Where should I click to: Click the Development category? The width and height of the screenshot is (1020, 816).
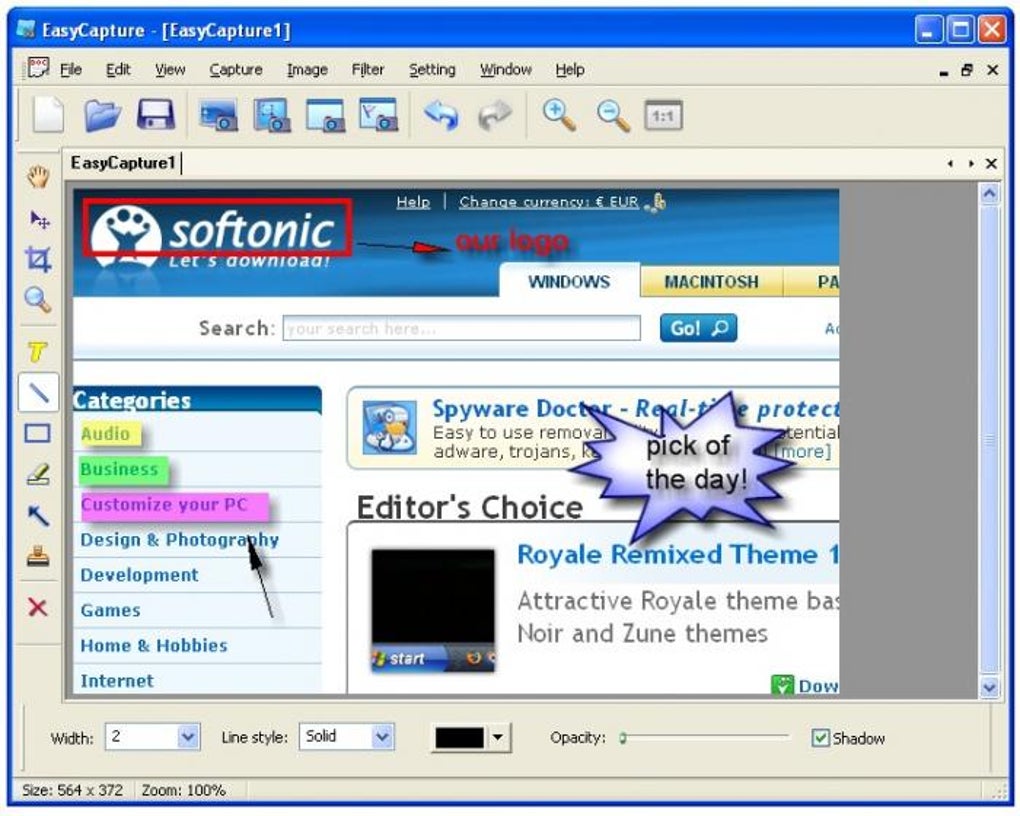tap(139, 575)
